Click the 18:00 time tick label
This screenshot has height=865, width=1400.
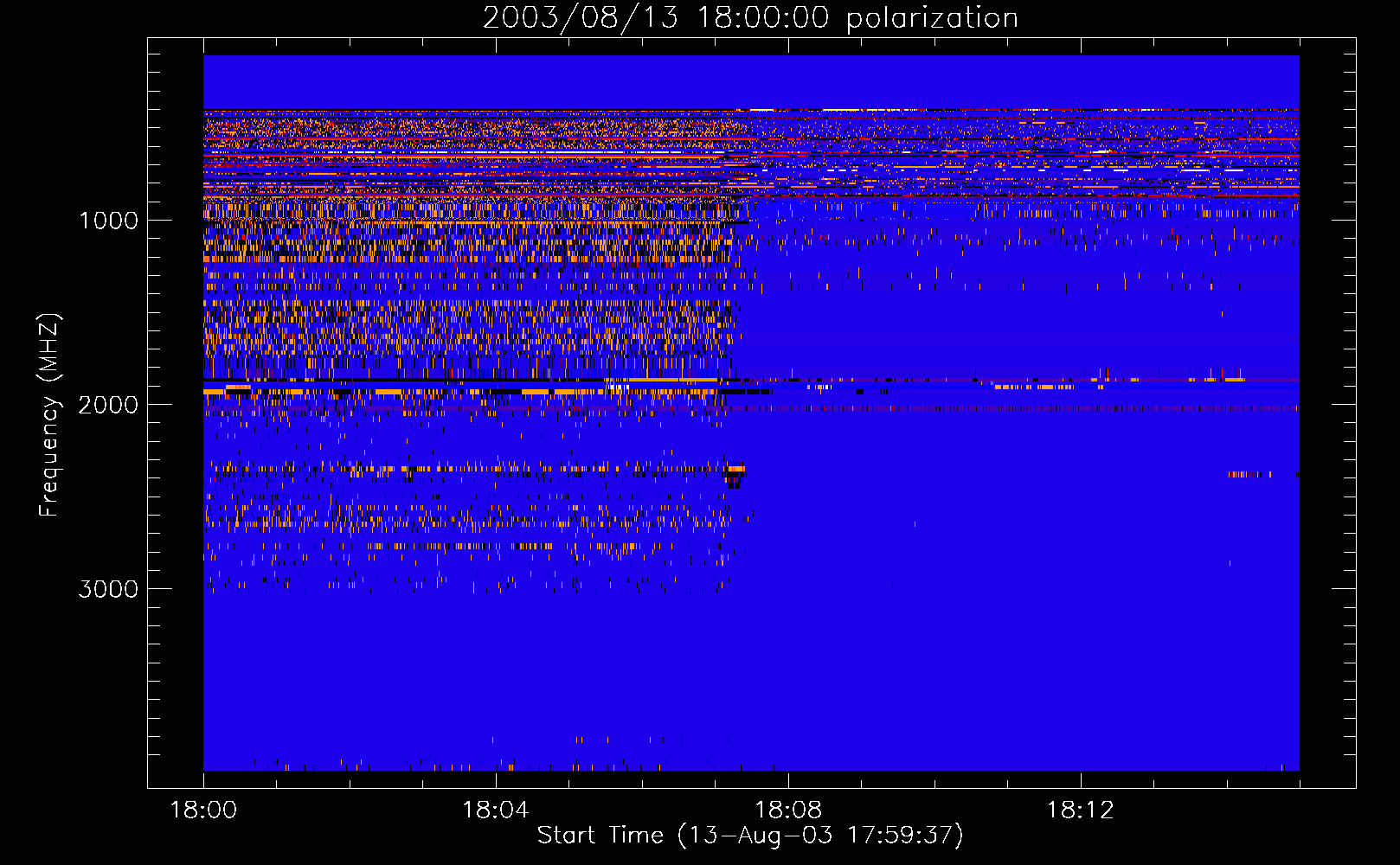(x=203, y=811)
